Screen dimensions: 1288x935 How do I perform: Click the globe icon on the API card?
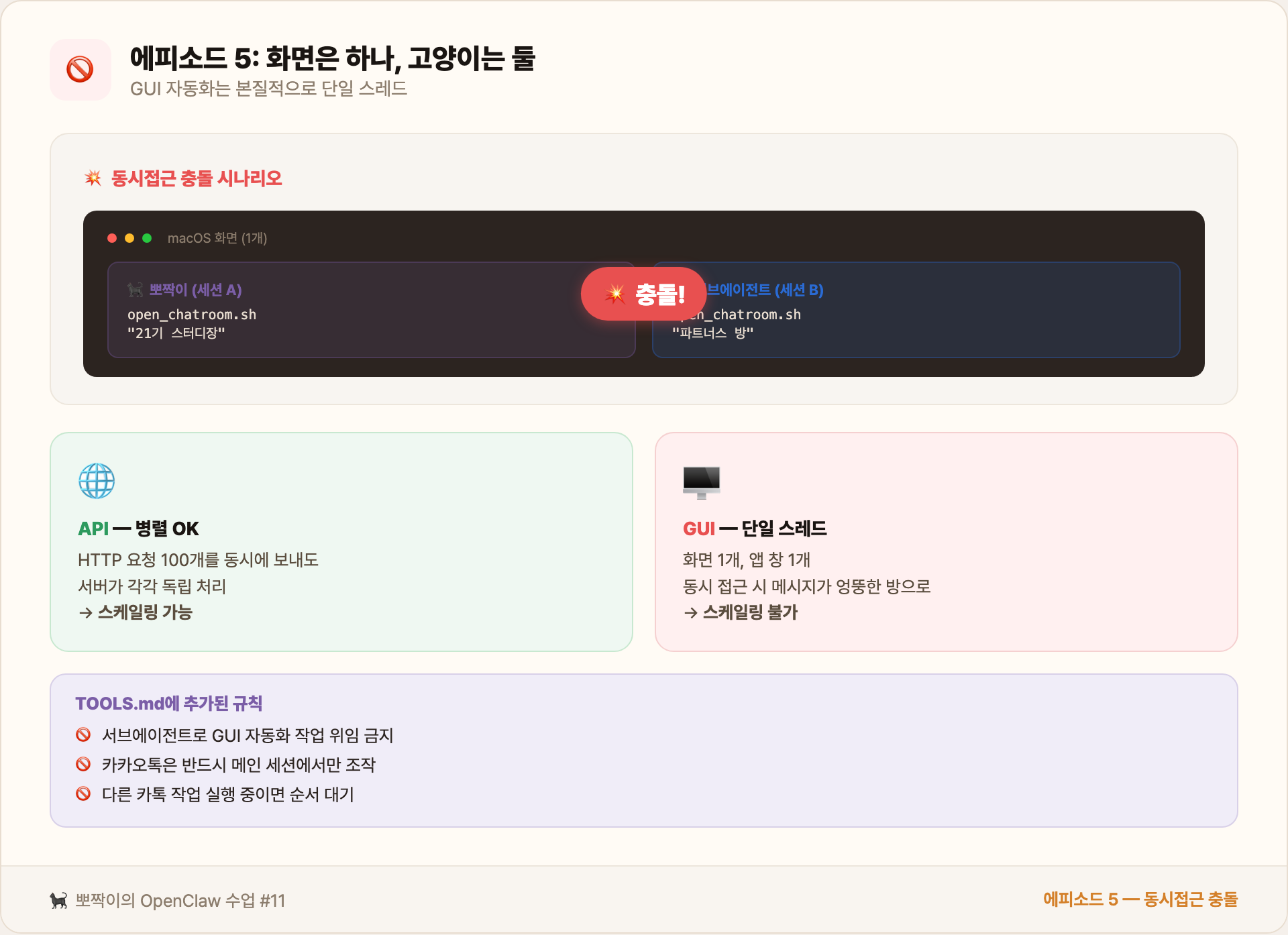click(x=98, y=480)
